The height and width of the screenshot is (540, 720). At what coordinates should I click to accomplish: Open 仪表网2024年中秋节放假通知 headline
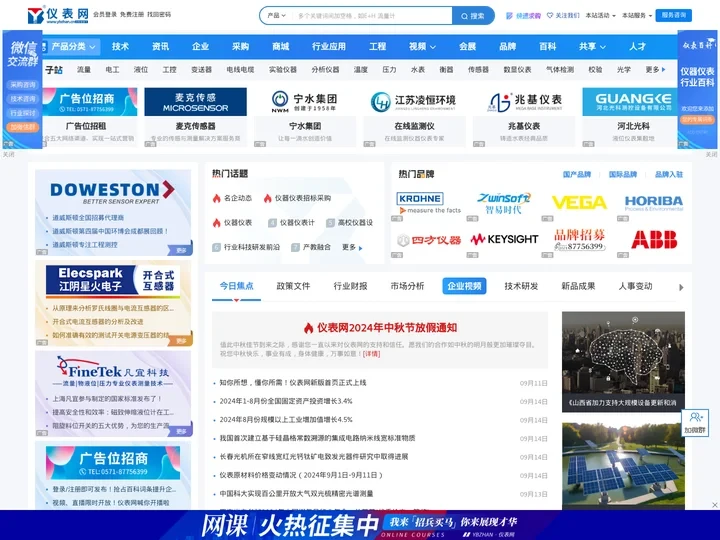click(387, 328)
